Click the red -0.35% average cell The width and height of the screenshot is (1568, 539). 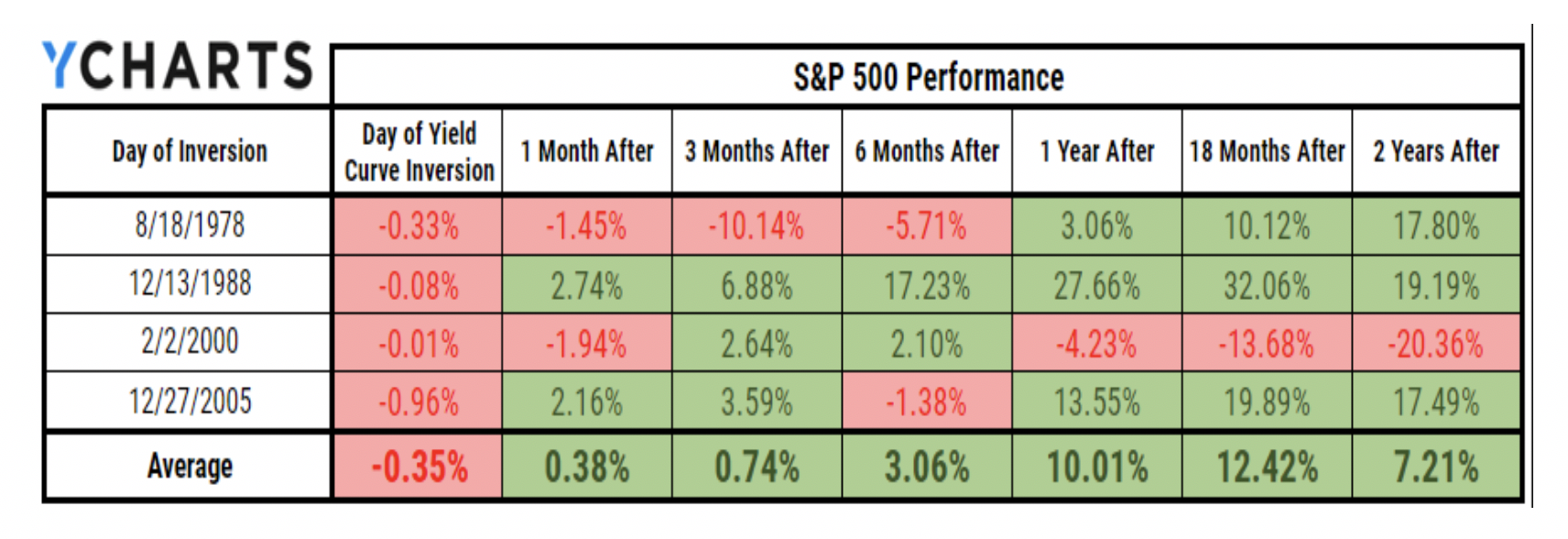(x=419, y=467)
